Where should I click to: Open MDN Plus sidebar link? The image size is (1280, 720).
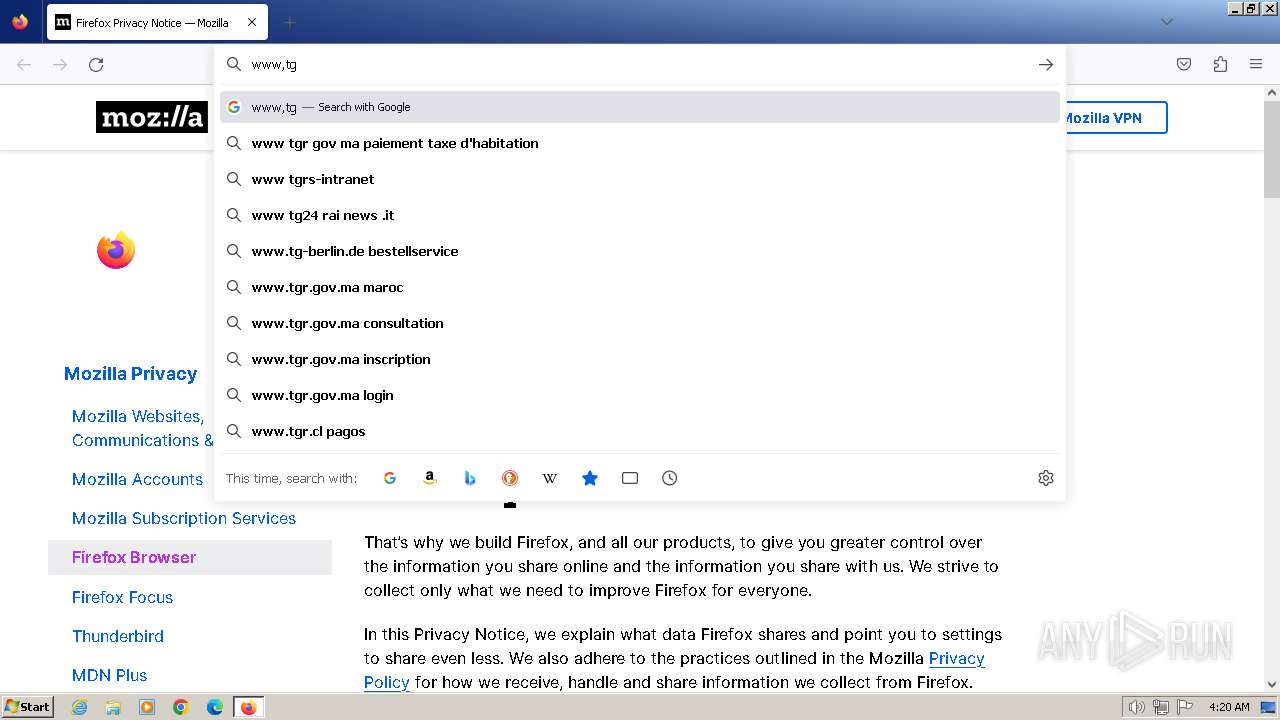coord(109,675)
